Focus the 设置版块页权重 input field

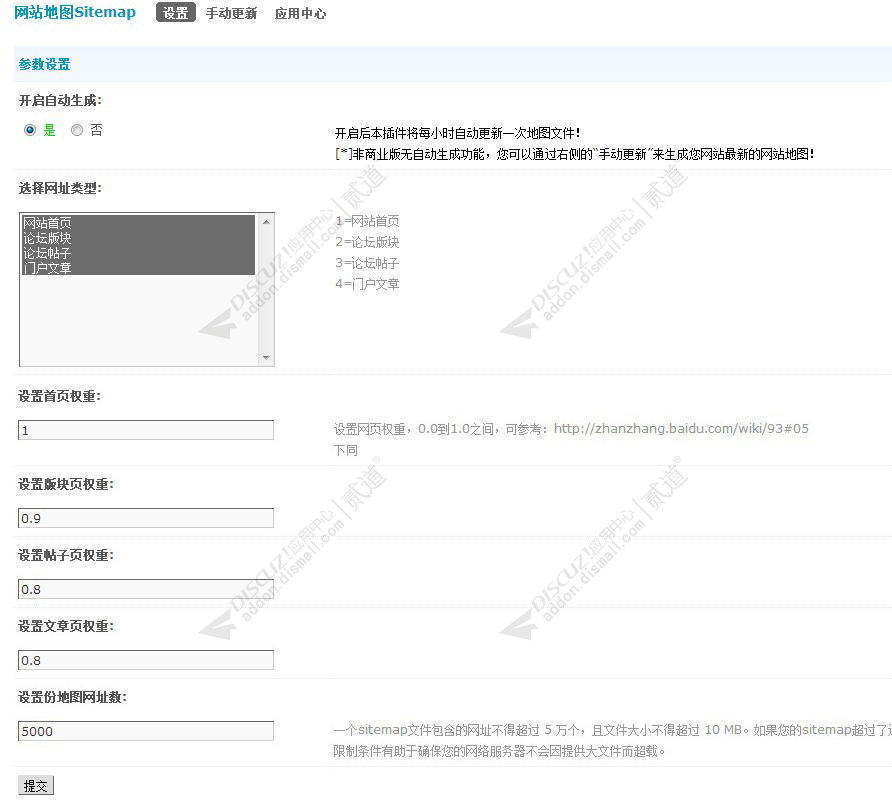tap(146, 518)
